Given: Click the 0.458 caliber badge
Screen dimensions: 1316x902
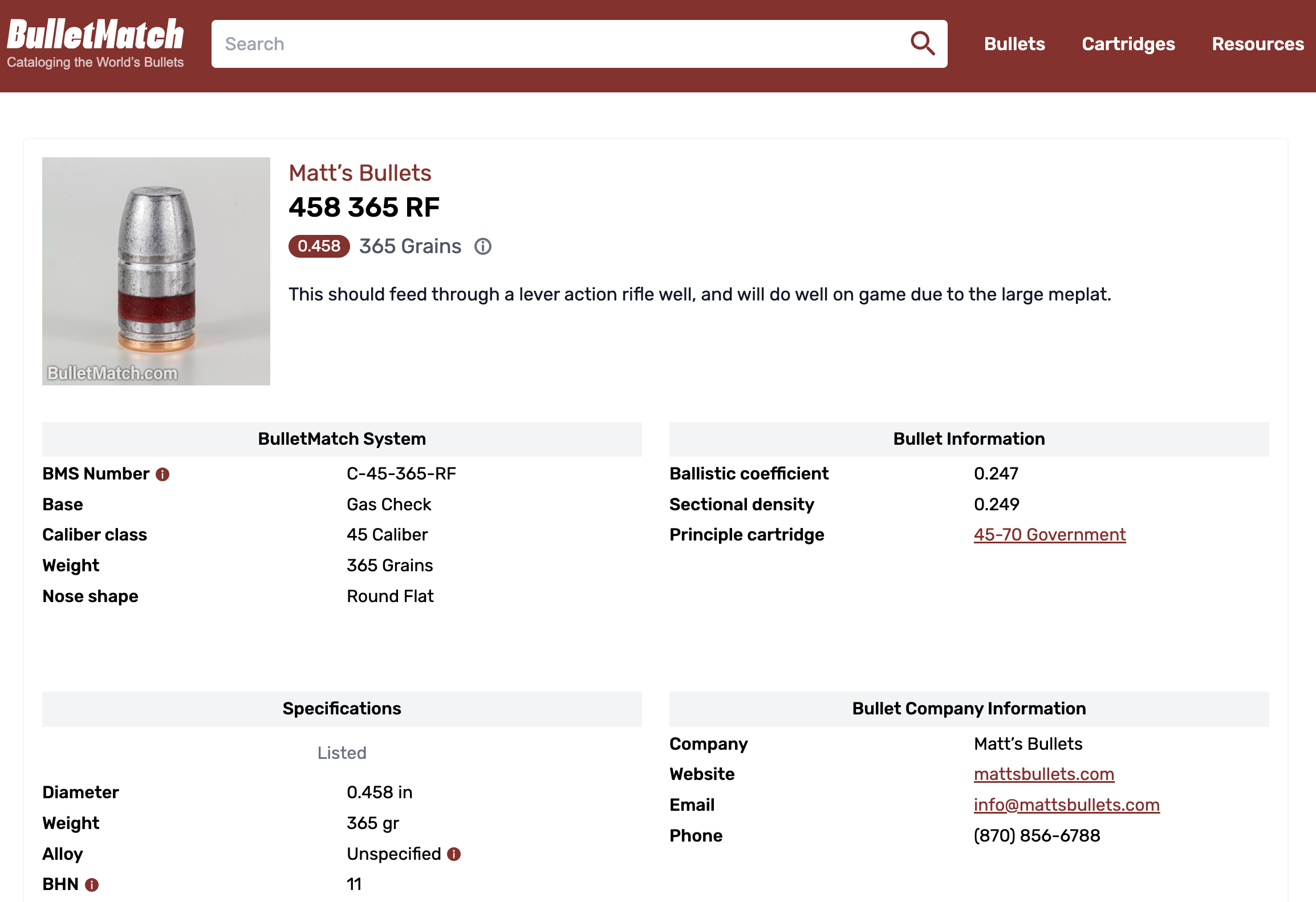Looking at the screenshot, I should 319,246.
